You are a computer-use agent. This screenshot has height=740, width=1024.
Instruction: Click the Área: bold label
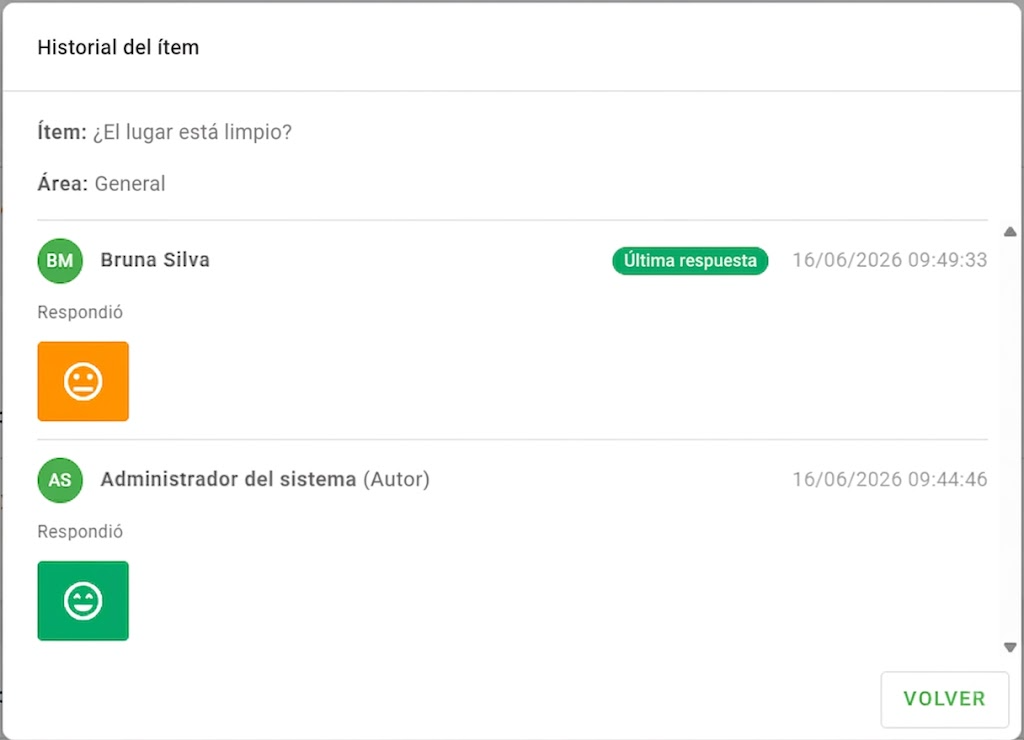[63, 183]
